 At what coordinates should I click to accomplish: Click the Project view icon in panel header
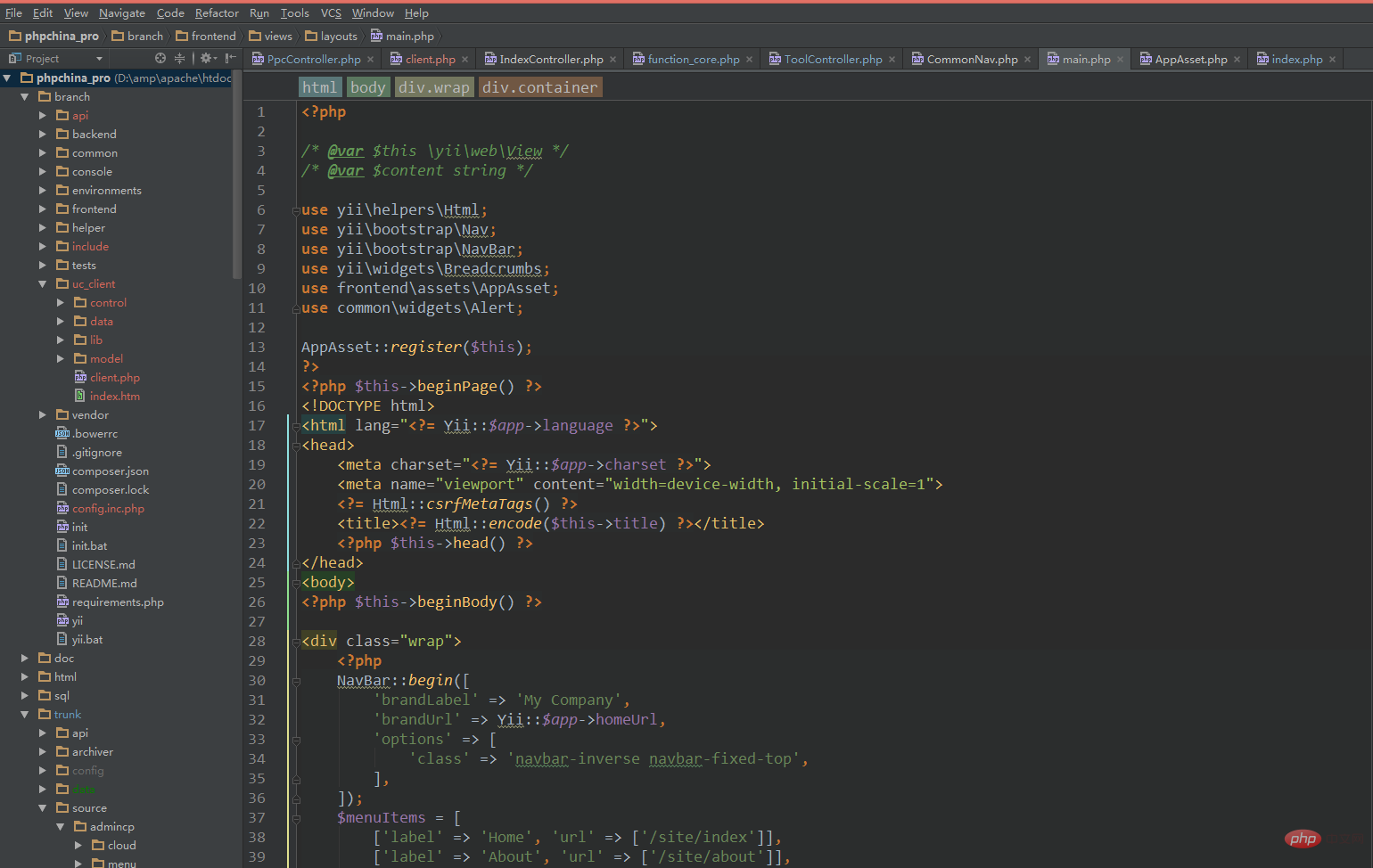[14, 58]
